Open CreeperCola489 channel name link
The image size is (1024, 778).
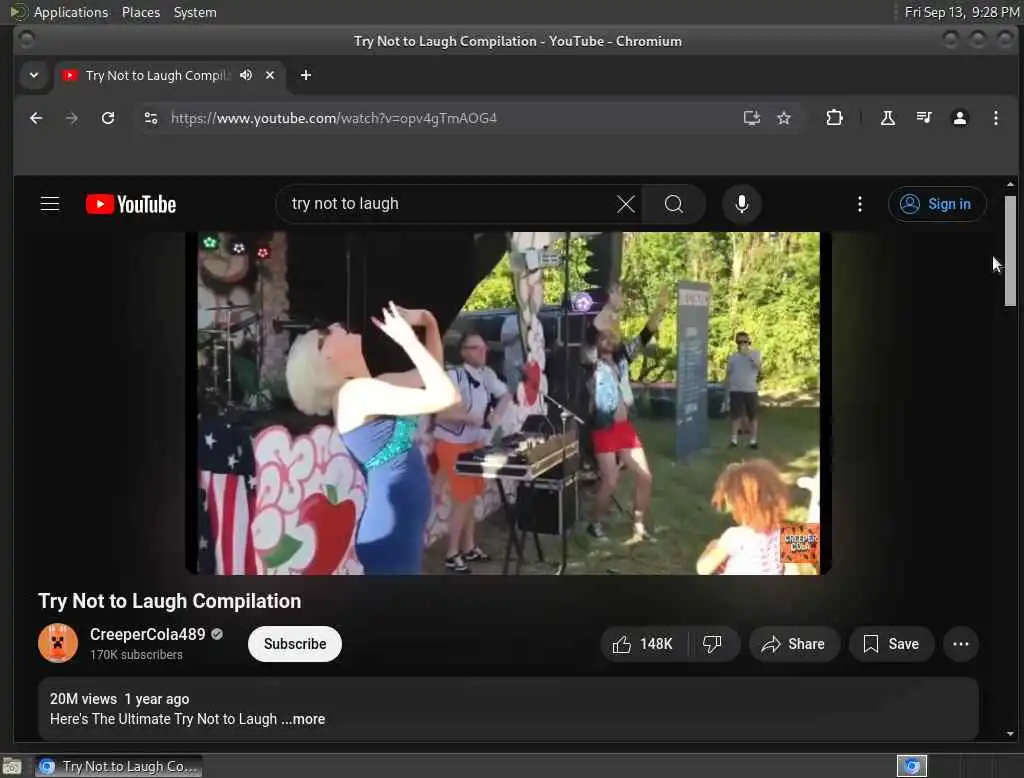[x=148, y=634]
